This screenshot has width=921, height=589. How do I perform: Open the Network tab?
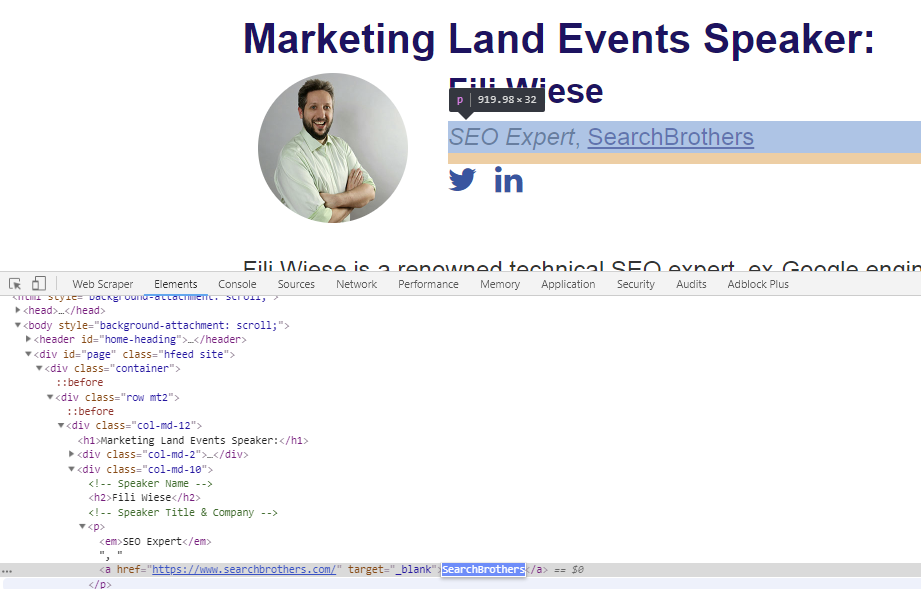click(x=356, y=284)
